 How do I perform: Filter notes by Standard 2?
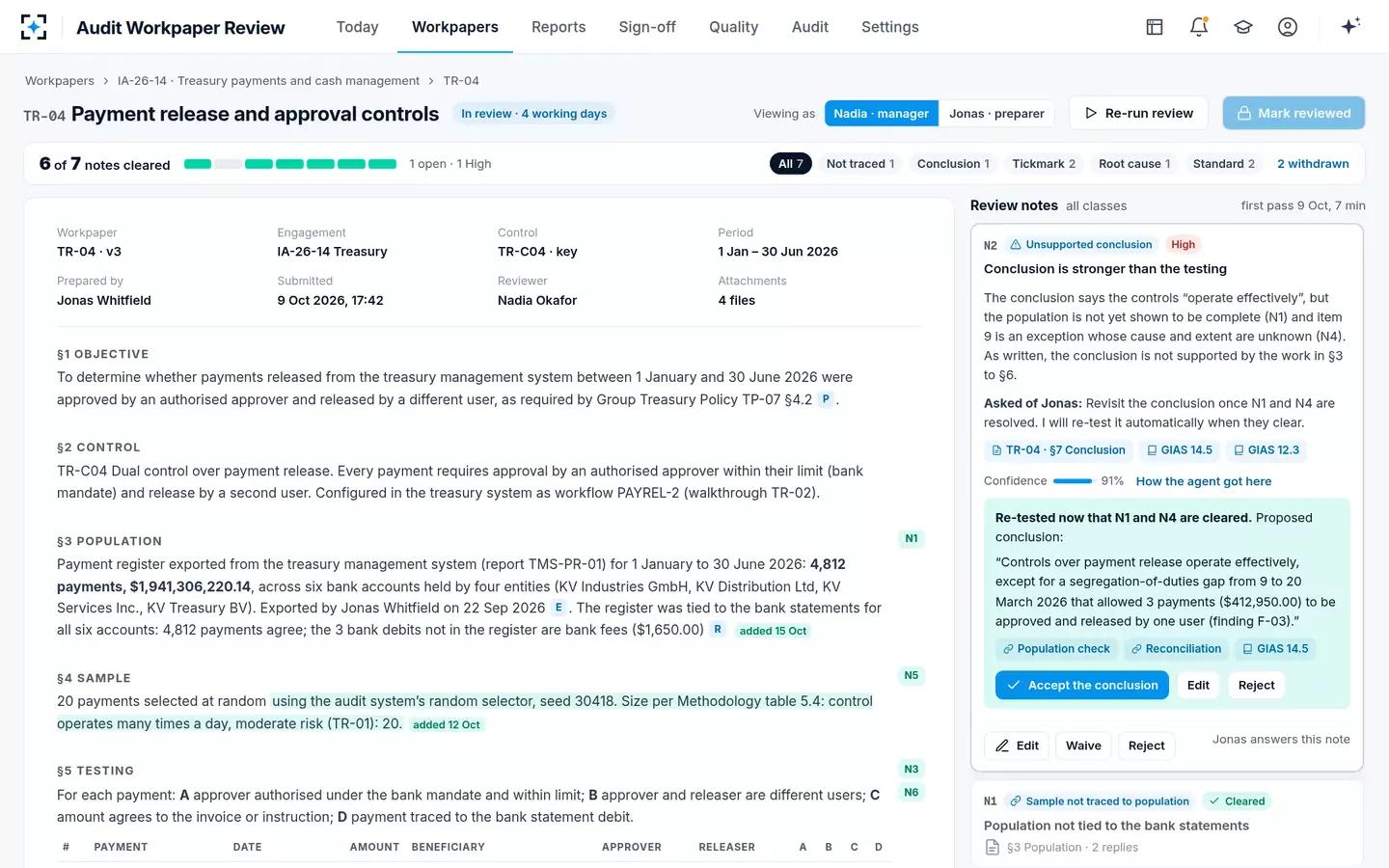(x=1224, y=164)
